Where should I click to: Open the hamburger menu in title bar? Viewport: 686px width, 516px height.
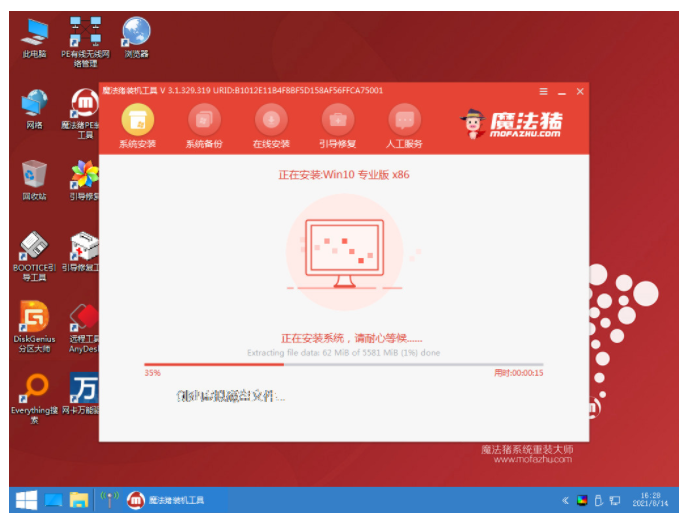(x=543, y=91)
